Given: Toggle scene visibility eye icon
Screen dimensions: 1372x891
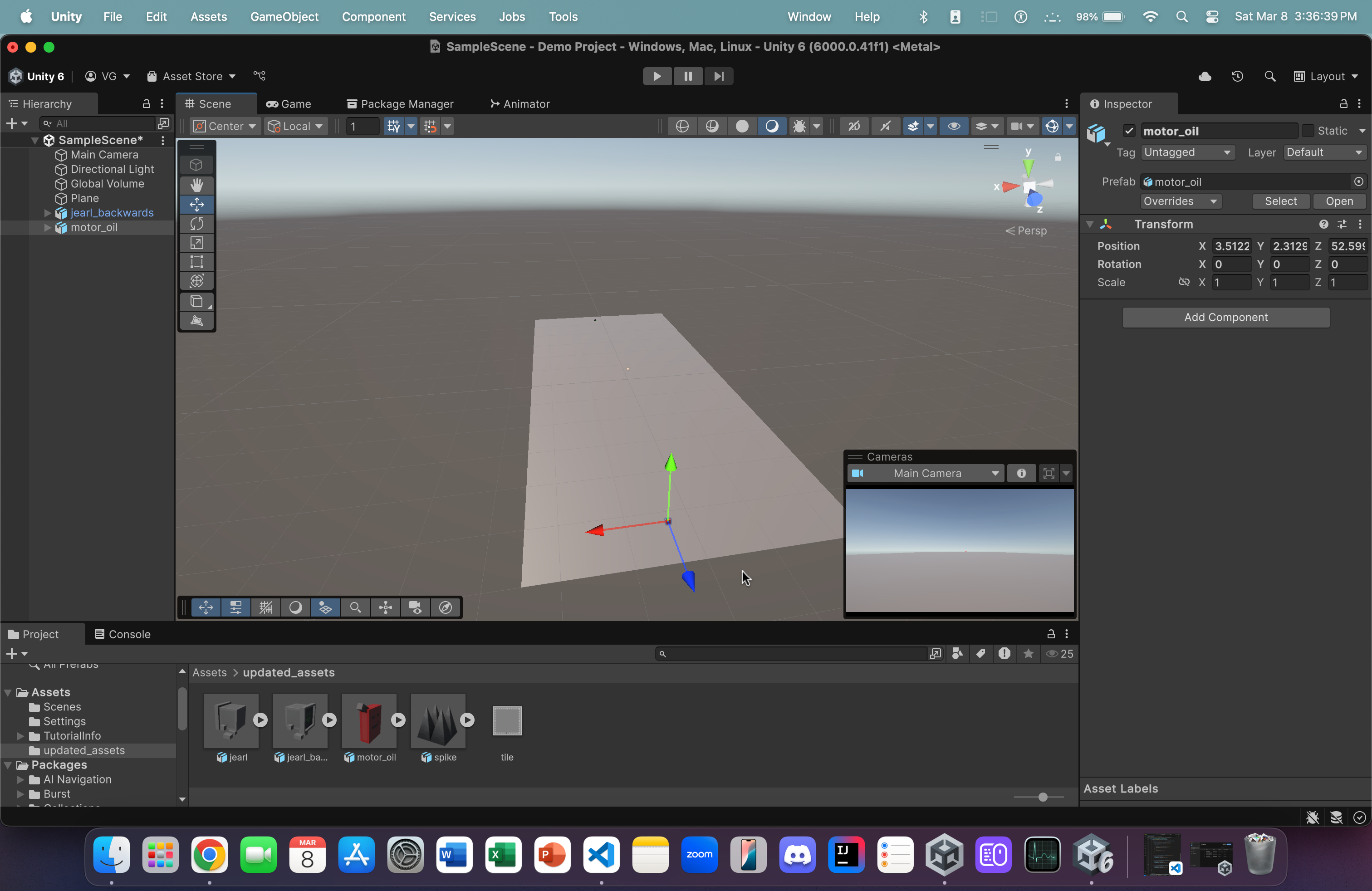Looking at the screenshot, I should click(x=954, y=126).
